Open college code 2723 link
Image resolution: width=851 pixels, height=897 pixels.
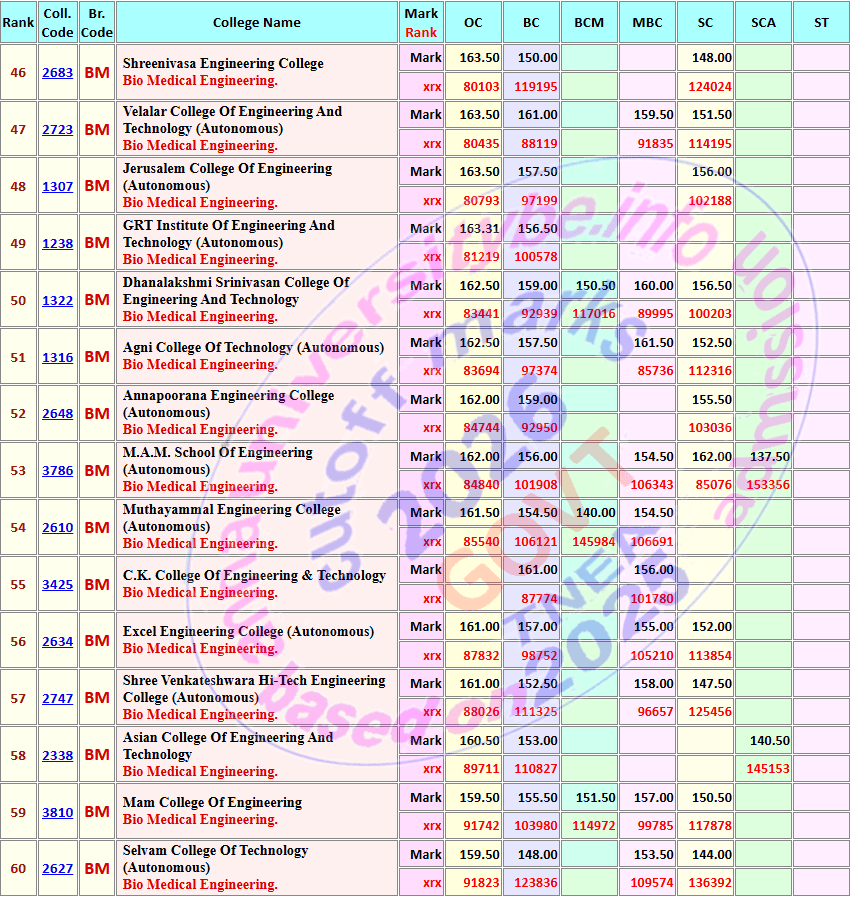[58, 129]
